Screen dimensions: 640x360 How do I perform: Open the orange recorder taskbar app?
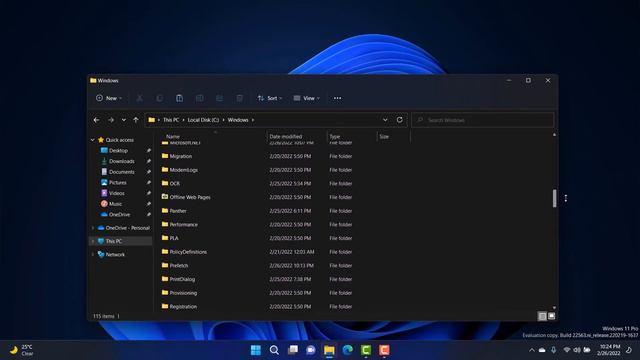click(384, 350)
